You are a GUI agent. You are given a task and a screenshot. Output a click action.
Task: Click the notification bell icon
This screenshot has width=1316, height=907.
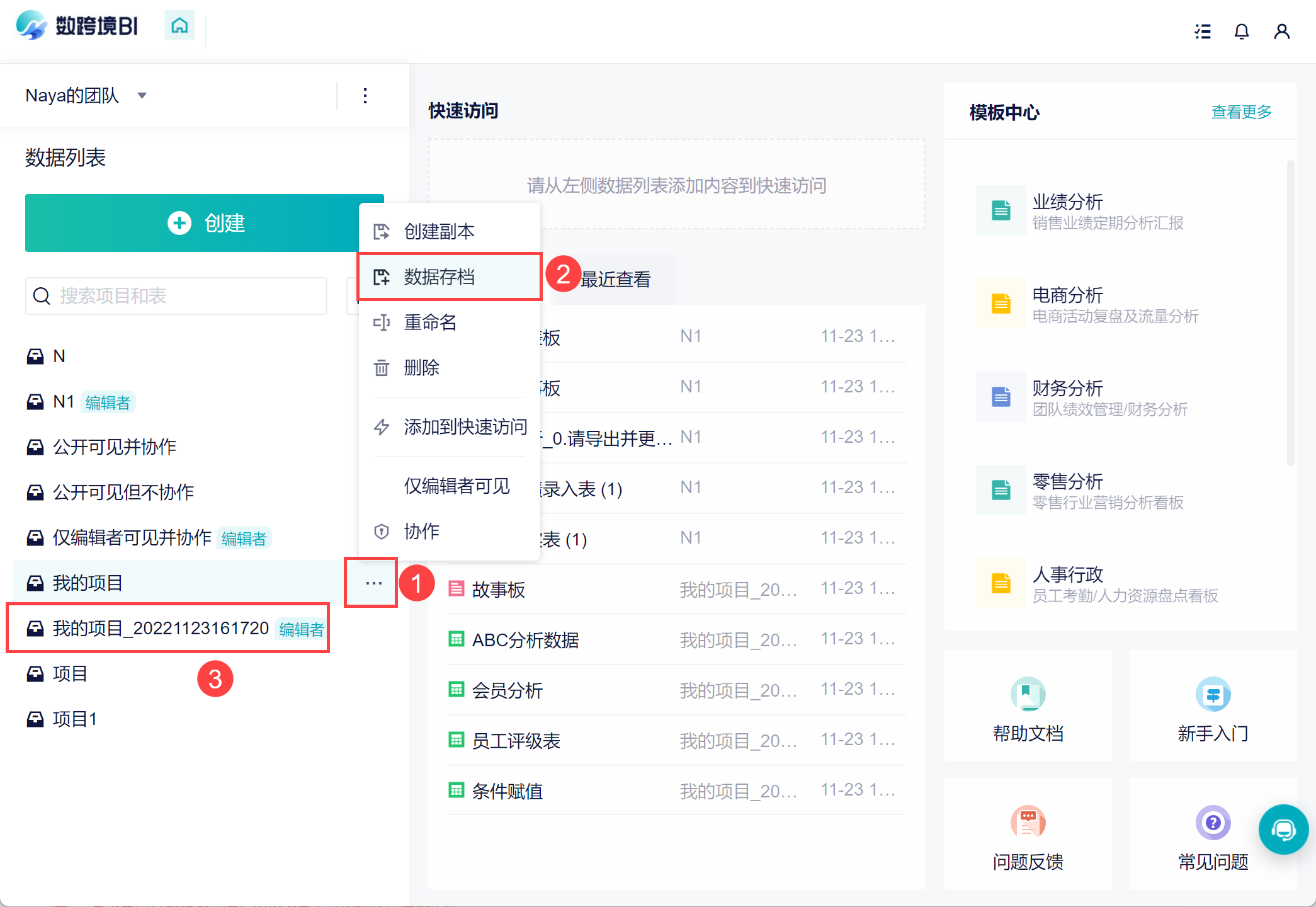[1241, 31]
